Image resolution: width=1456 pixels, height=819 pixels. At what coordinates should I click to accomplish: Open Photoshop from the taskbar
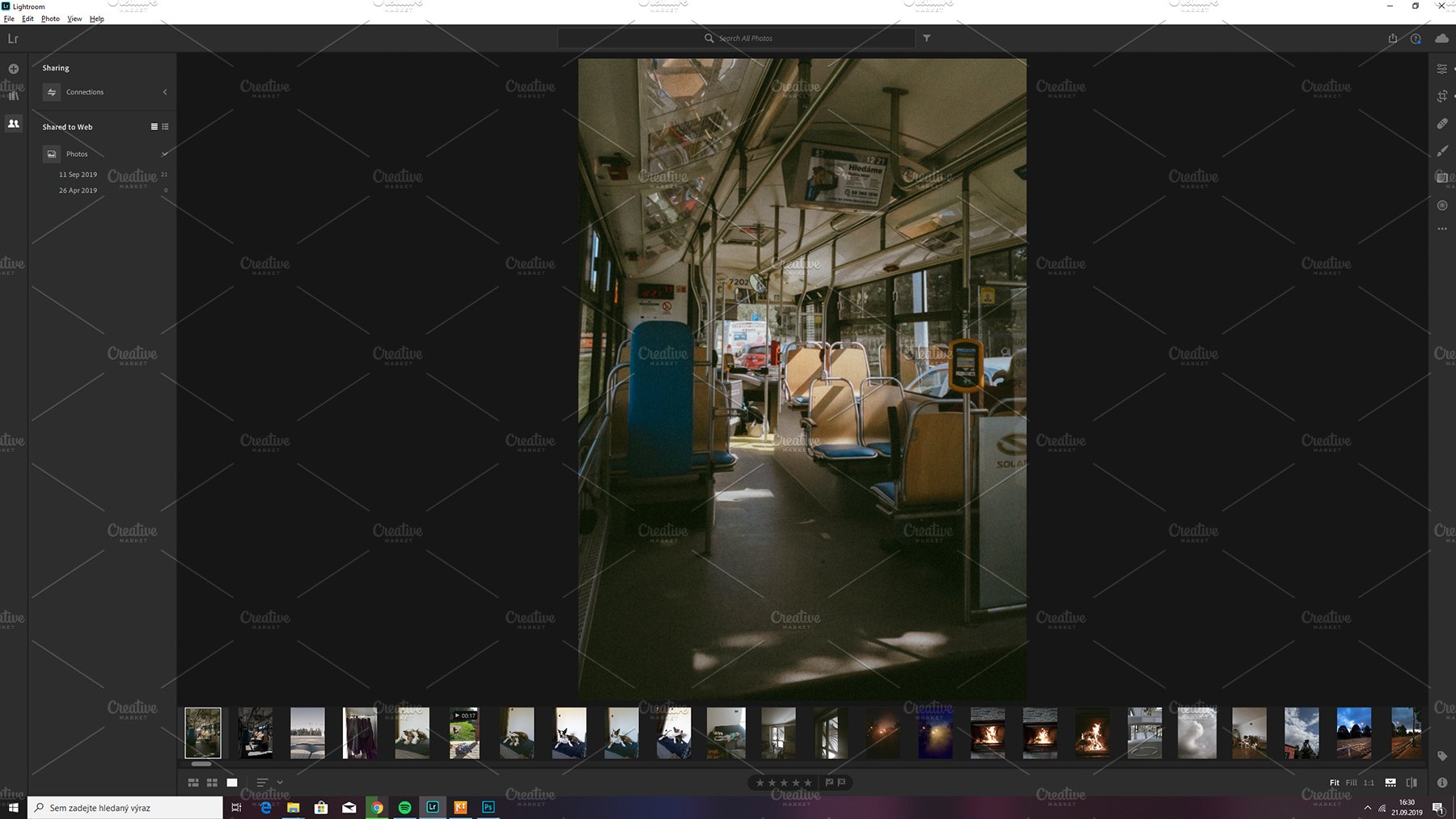488,807
